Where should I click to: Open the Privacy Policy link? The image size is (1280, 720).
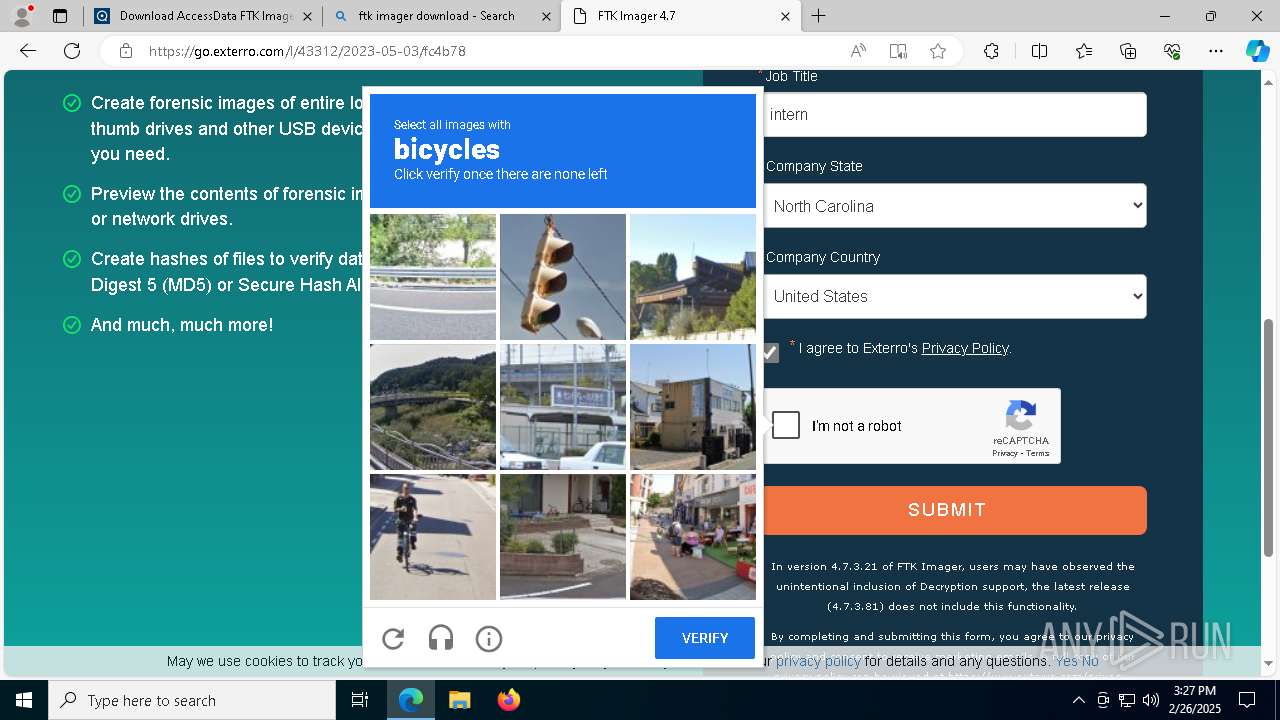(965, 348)
